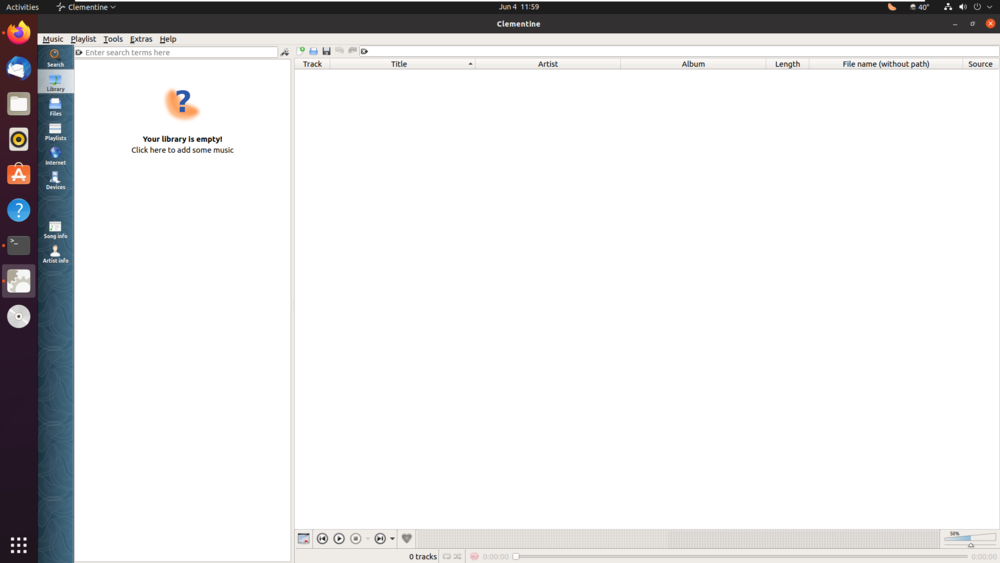Skip to the next track
The image size is (1000, 563).
pos(380,539)
